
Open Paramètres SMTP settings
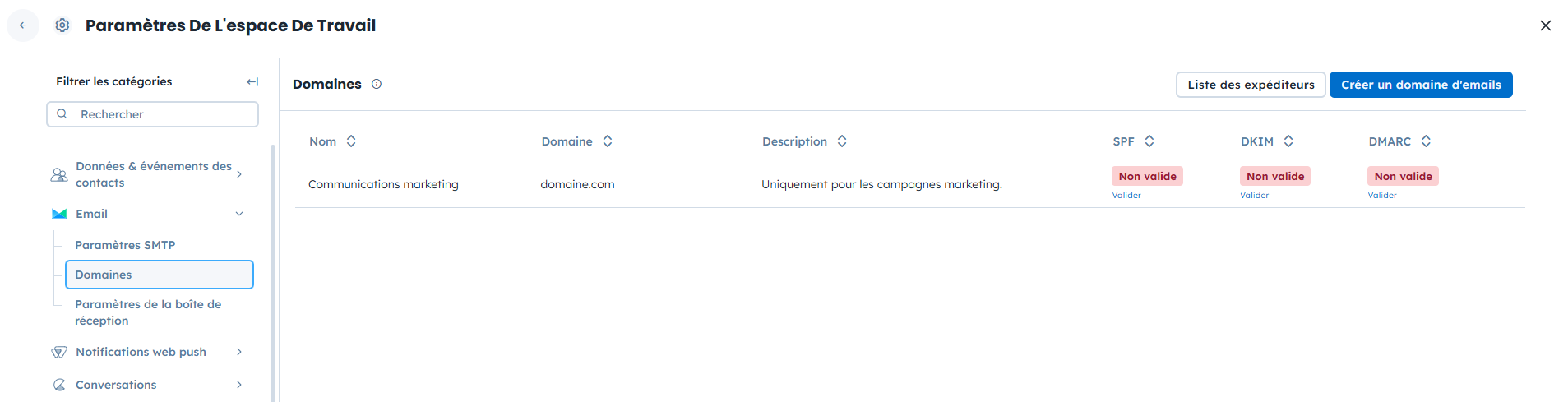point(125,245)
